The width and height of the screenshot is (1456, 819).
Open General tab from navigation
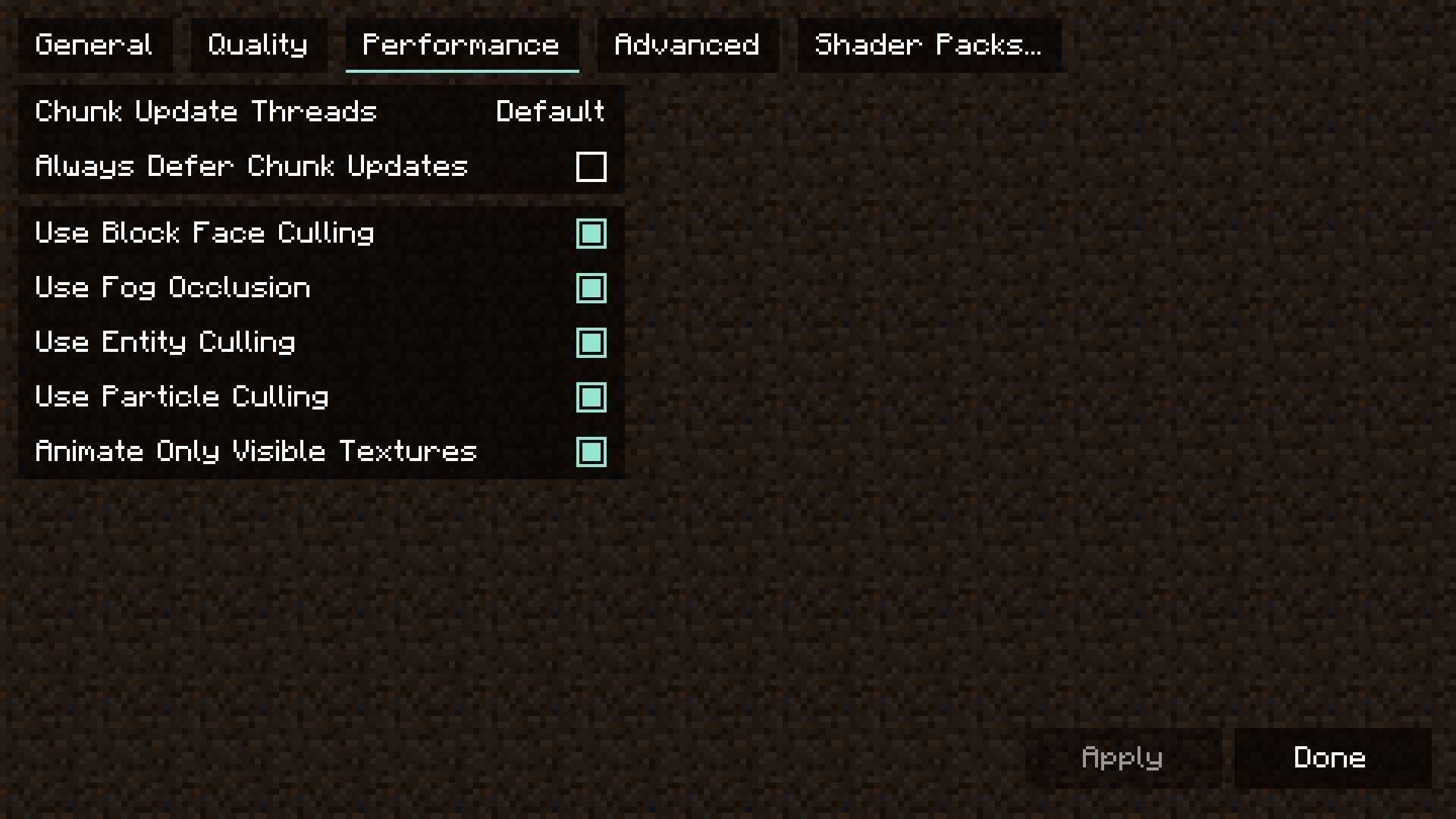(x=92, y=44)
